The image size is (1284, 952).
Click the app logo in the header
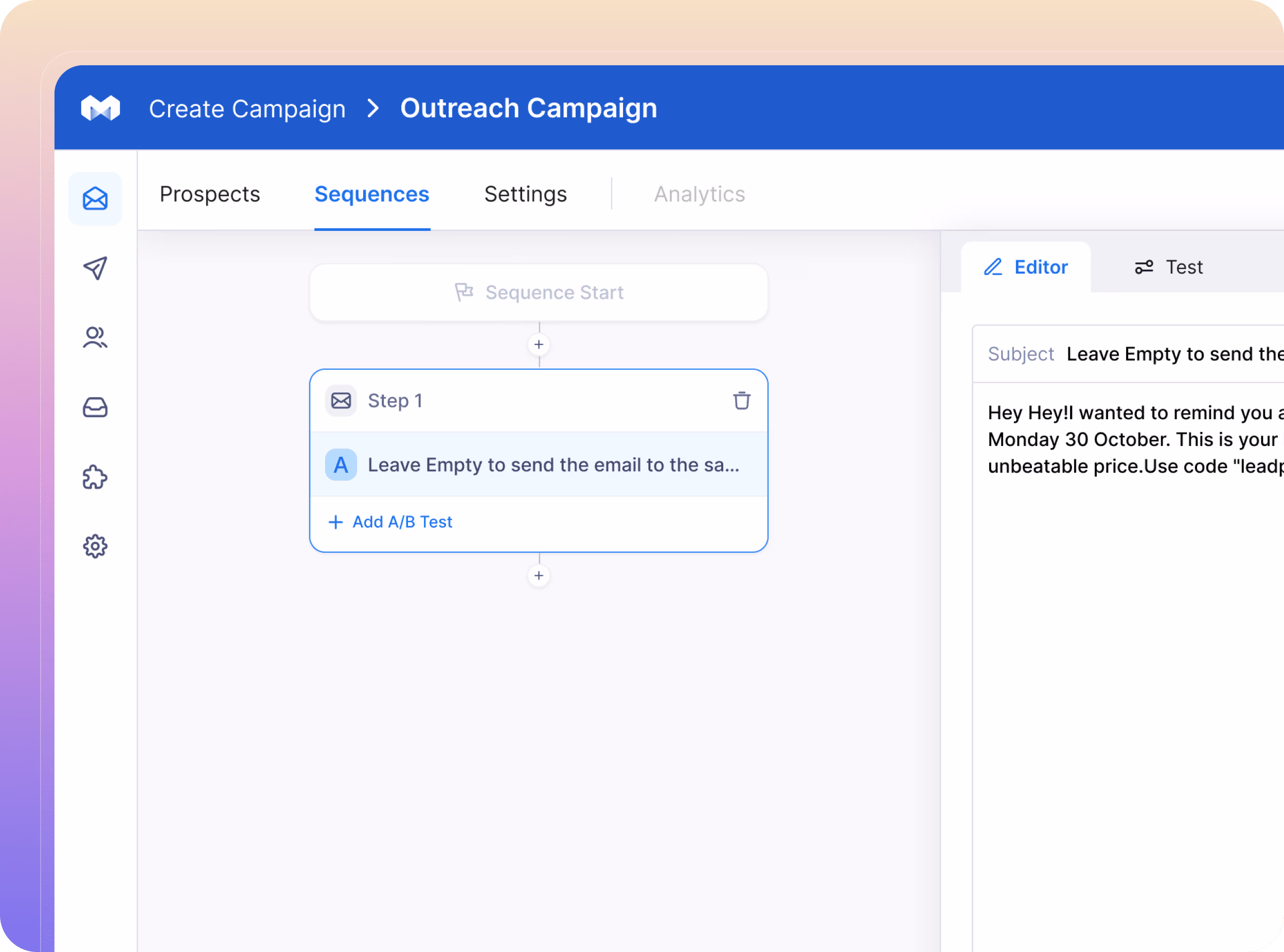pyautogui.click(x=100, y=108)
